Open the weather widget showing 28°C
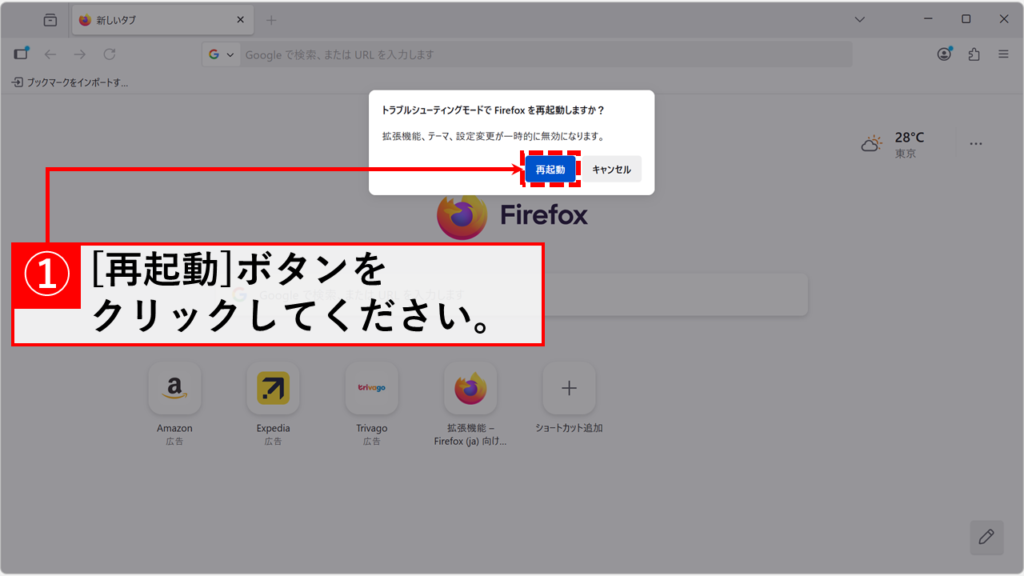The image size is (1024, 576). (x=893, y=144)
